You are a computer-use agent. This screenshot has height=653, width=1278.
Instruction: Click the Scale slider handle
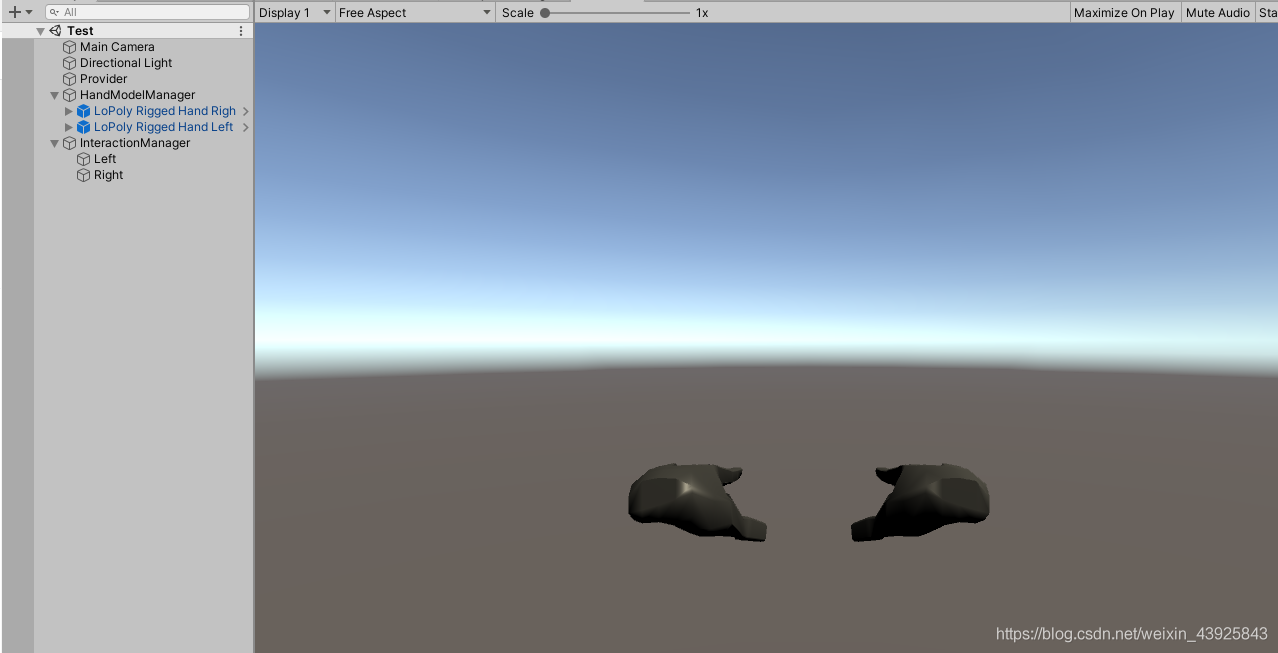pyautogui.click(x=545, y=13)
